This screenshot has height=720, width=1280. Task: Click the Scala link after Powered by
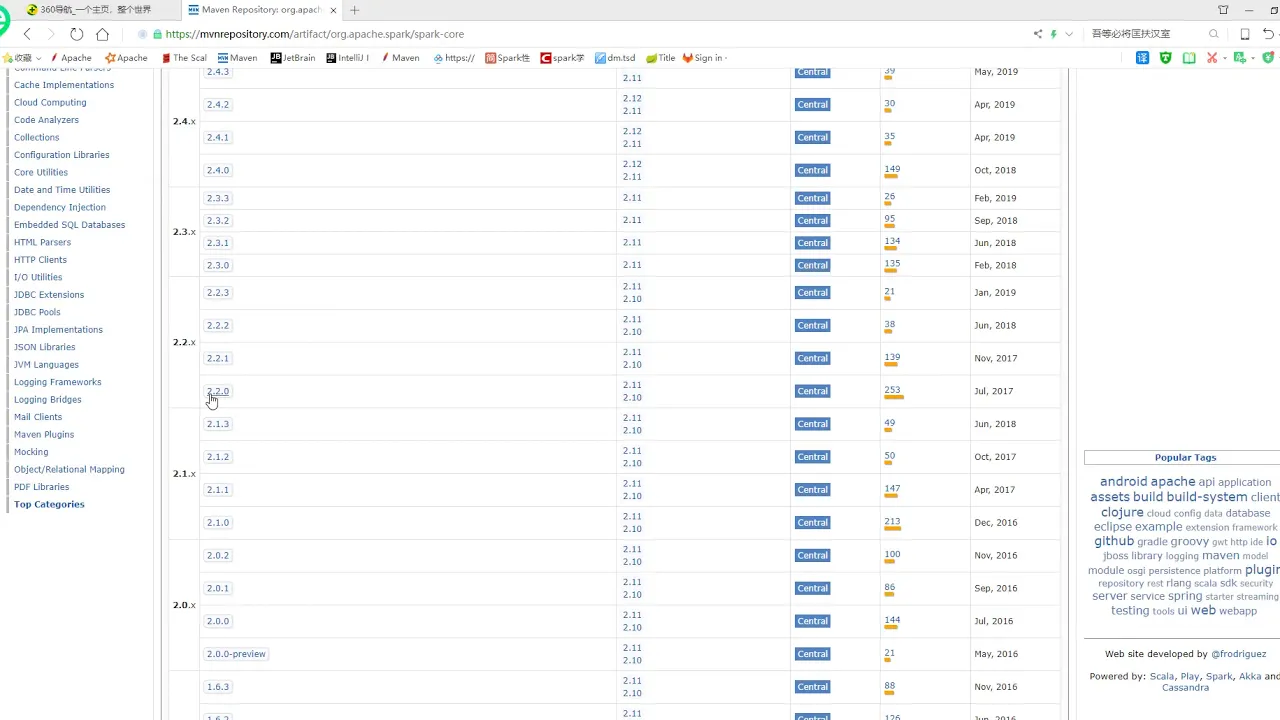pyautogui.click(x=1162, y=676)
